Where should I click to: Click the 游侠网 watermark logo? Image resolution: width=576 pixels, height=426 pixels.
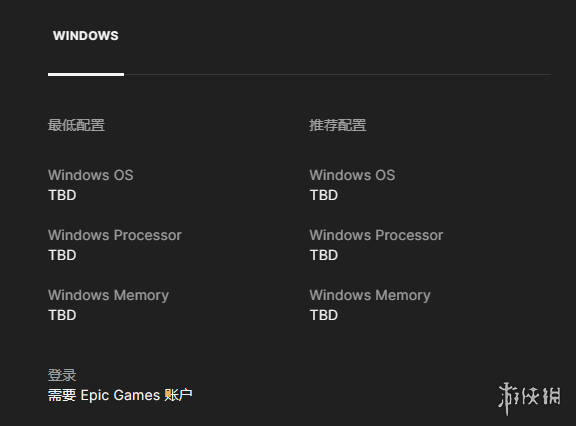pyautogui.click(x=529, y=398)
